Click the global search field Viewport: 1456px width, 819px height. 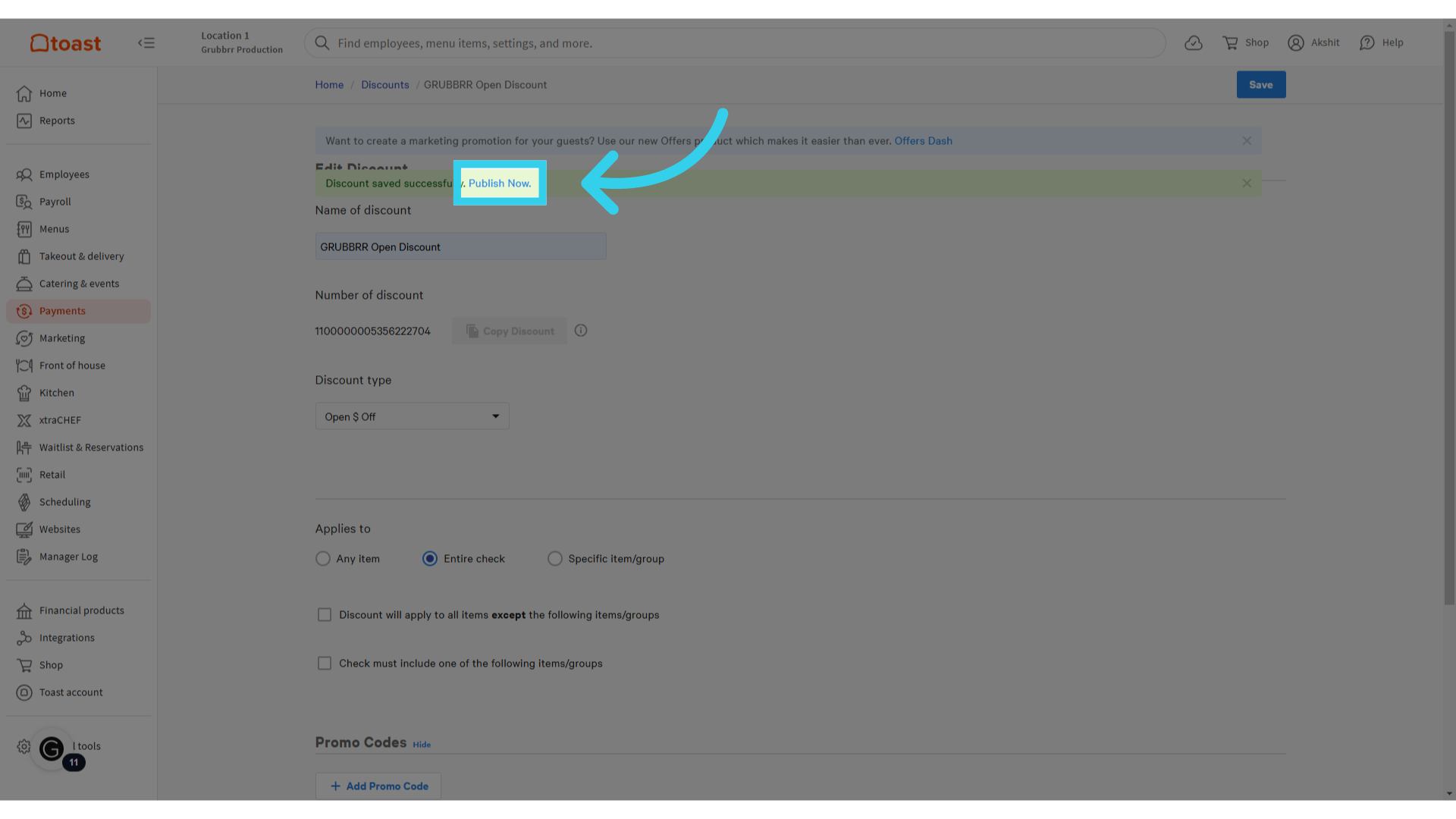[735, 43]
